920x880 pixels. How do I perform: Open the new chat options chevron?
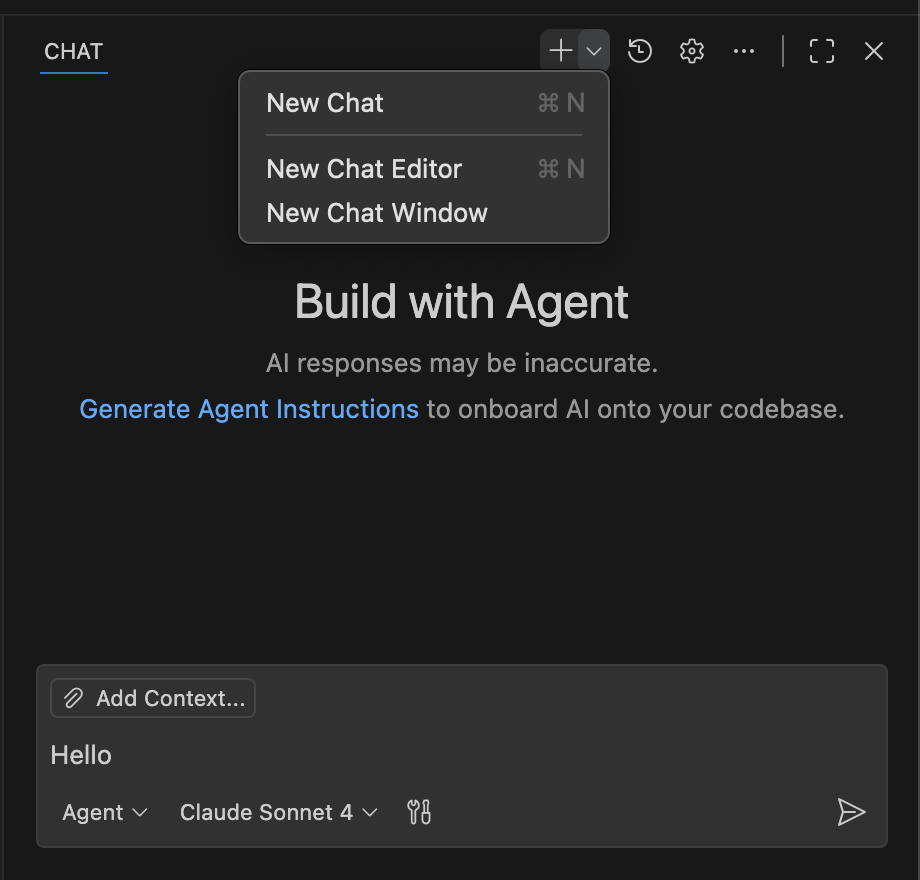coord(592,50)
